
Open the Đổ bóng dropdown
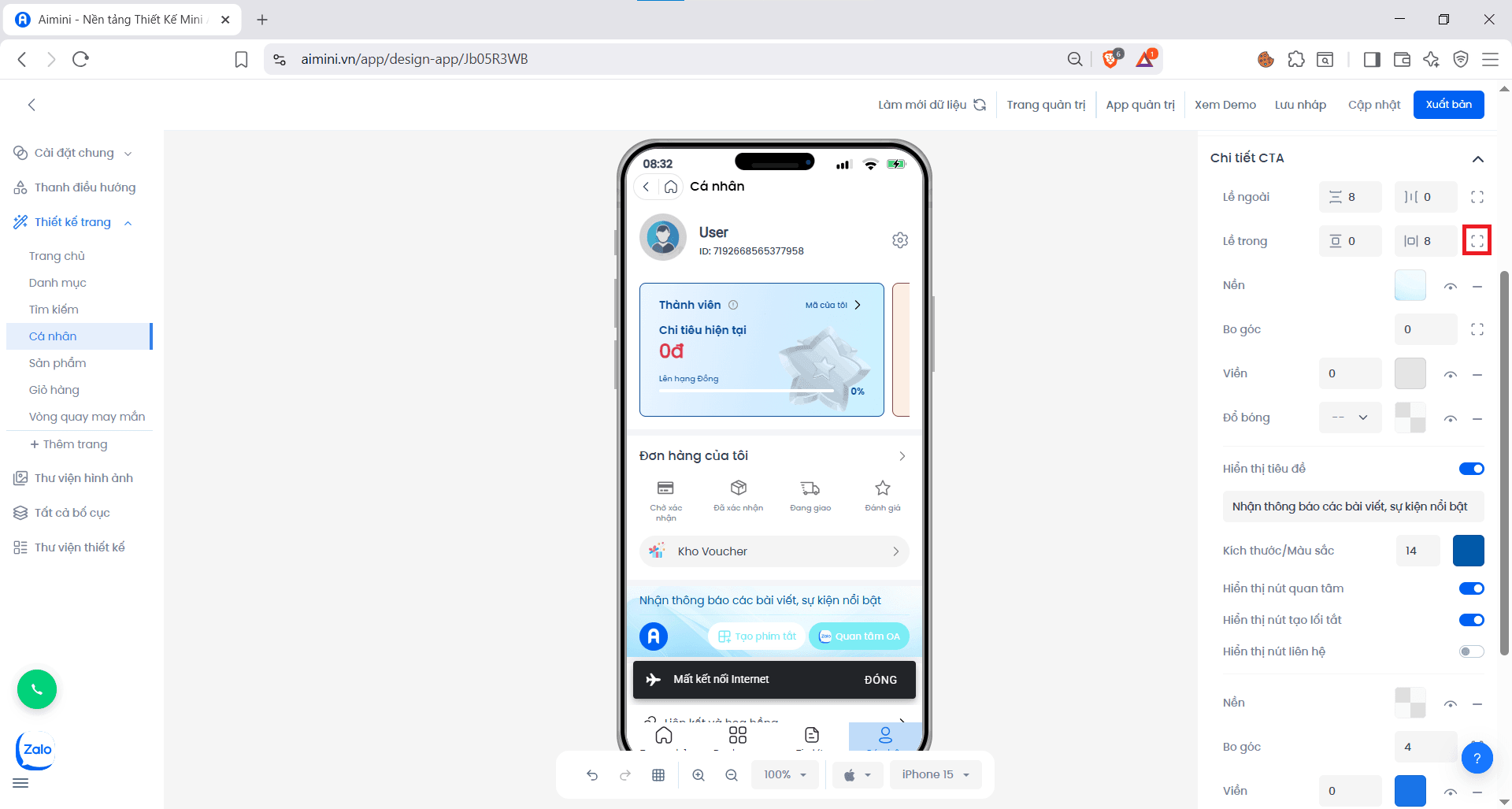pyautogui.click(x=1350, y=417)
